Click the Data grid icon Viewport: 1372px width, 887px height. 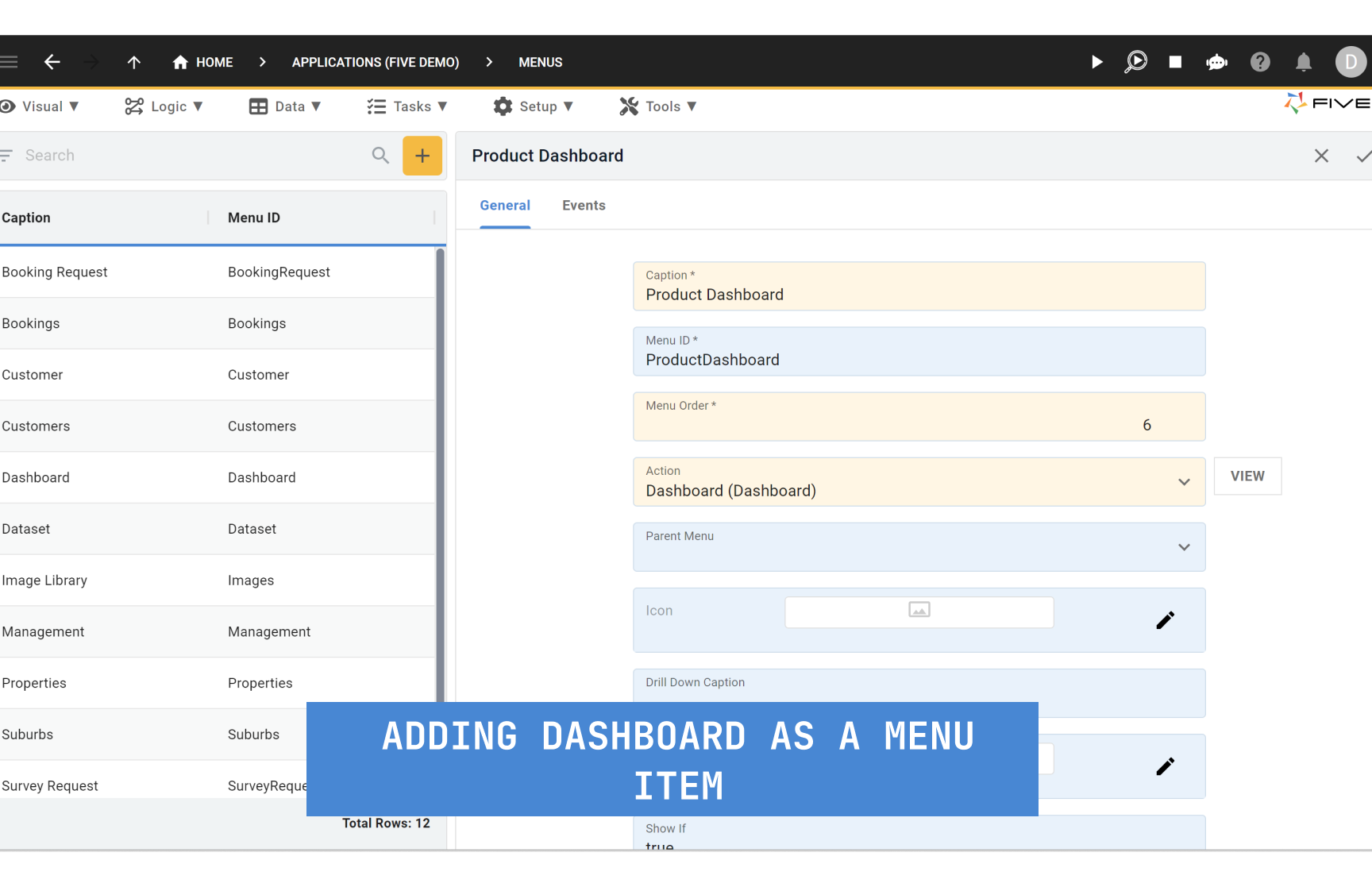click(x=258, y=106)
